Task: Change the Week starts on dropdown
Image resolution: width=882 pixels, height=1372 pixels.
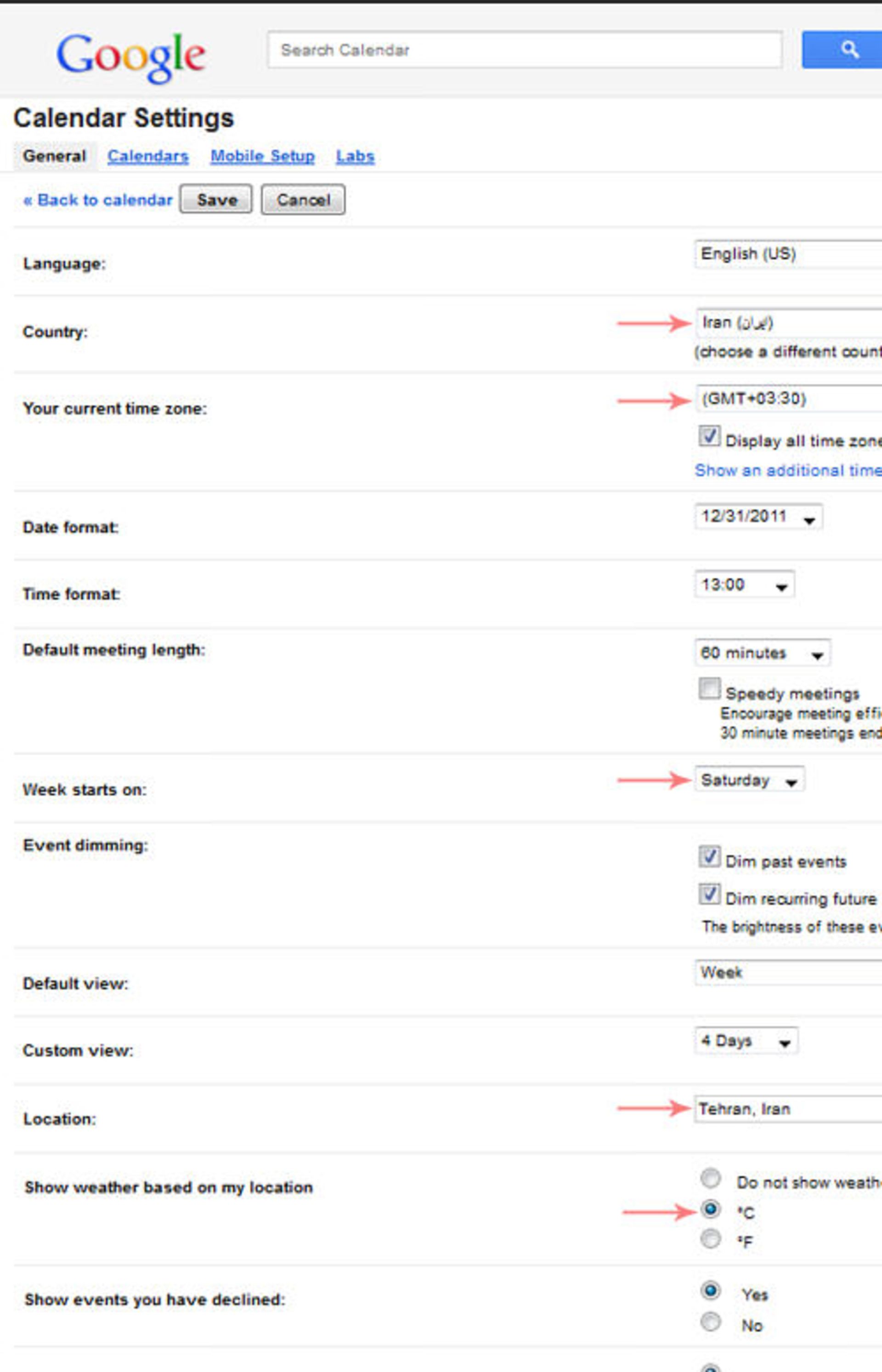Action: (x=749, y=780)
